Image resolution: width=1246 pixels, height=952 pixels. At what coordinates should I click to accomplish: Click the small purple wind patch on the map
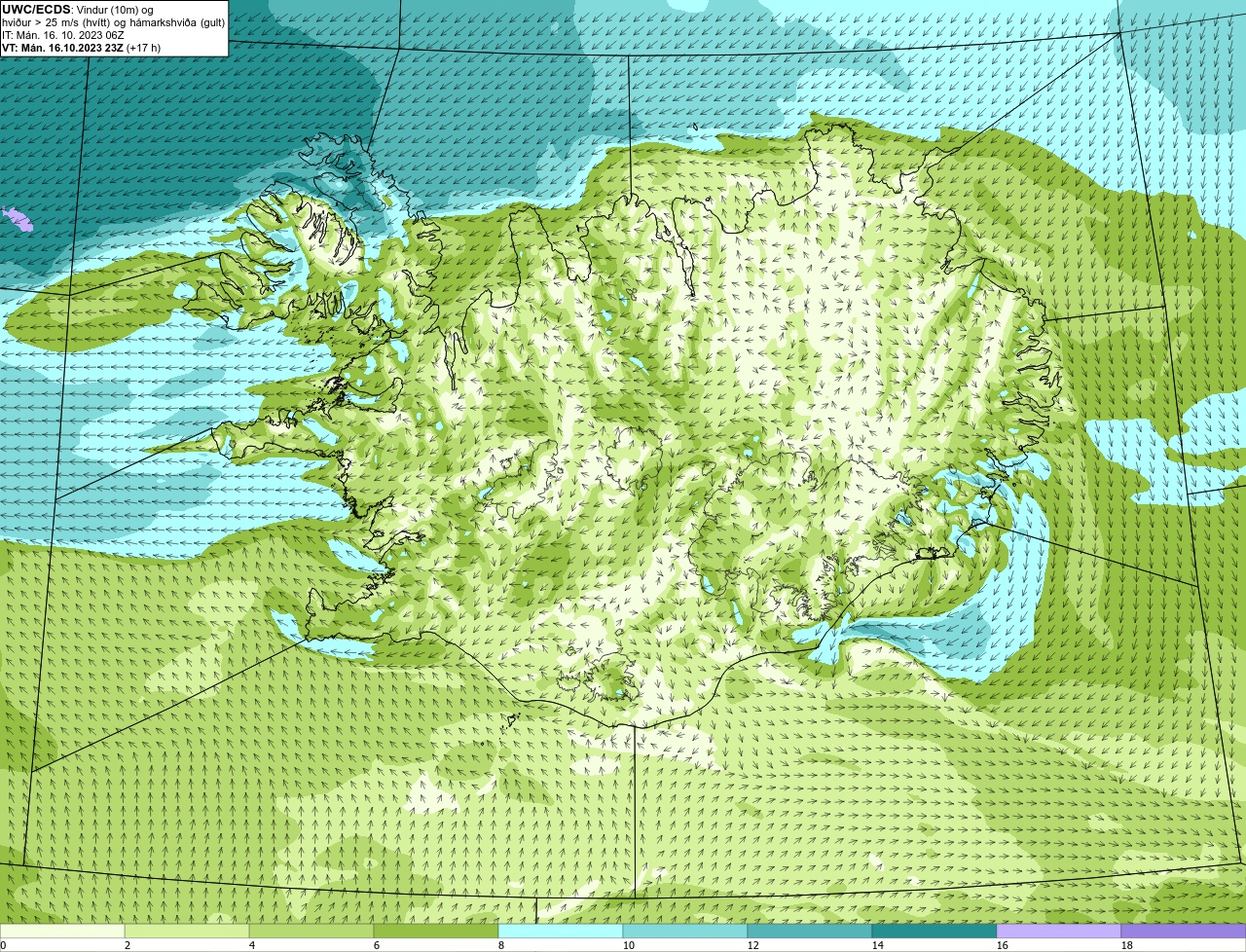click(18, 219)
